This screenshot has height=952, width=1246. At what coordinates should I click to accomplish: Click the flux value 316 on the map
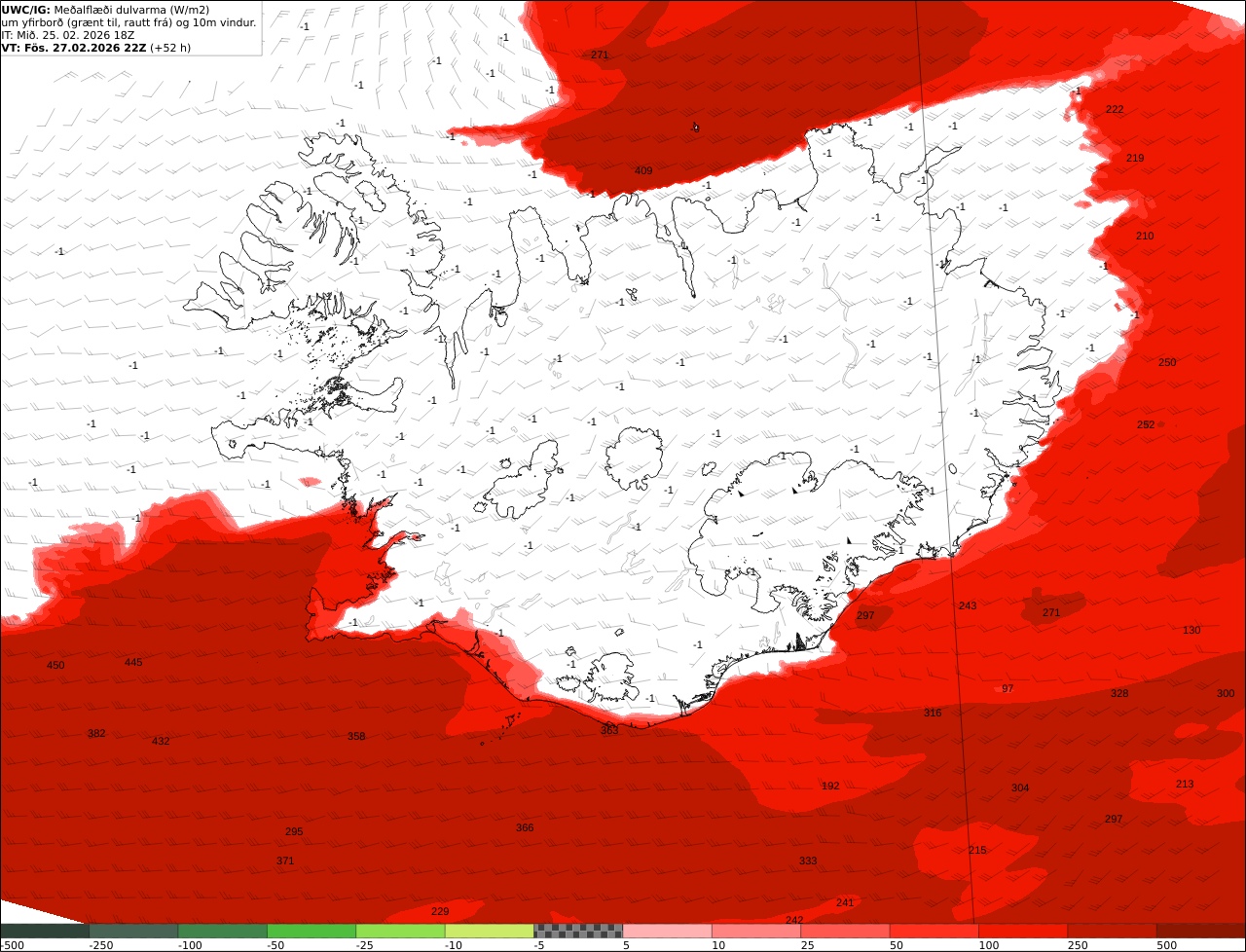tap(933, 713)
